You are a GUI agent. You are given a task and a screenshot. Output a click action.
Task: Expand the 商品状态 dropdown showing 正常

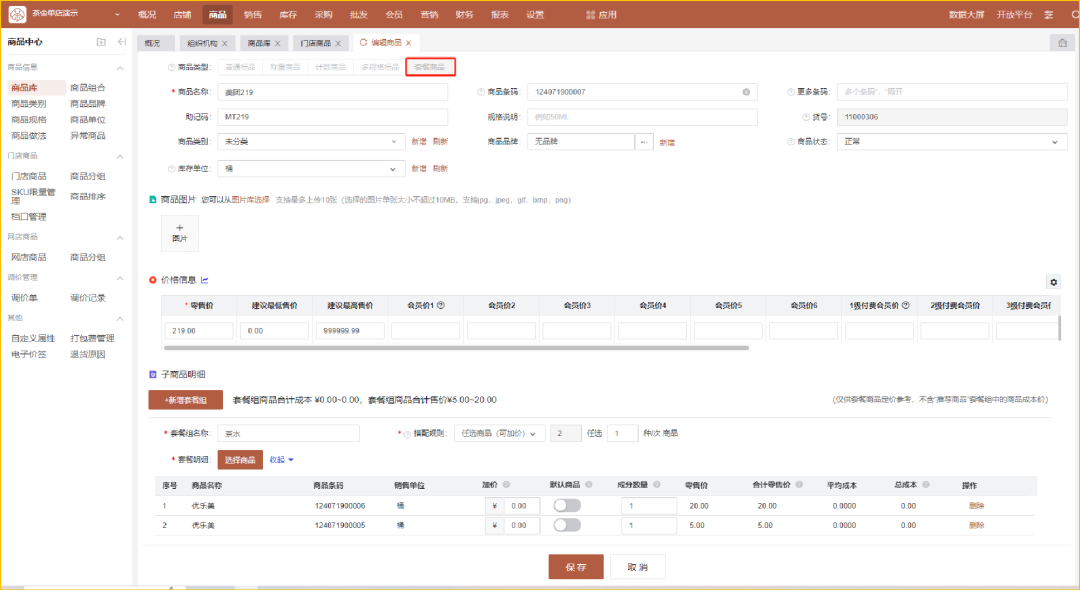point(952,142)
